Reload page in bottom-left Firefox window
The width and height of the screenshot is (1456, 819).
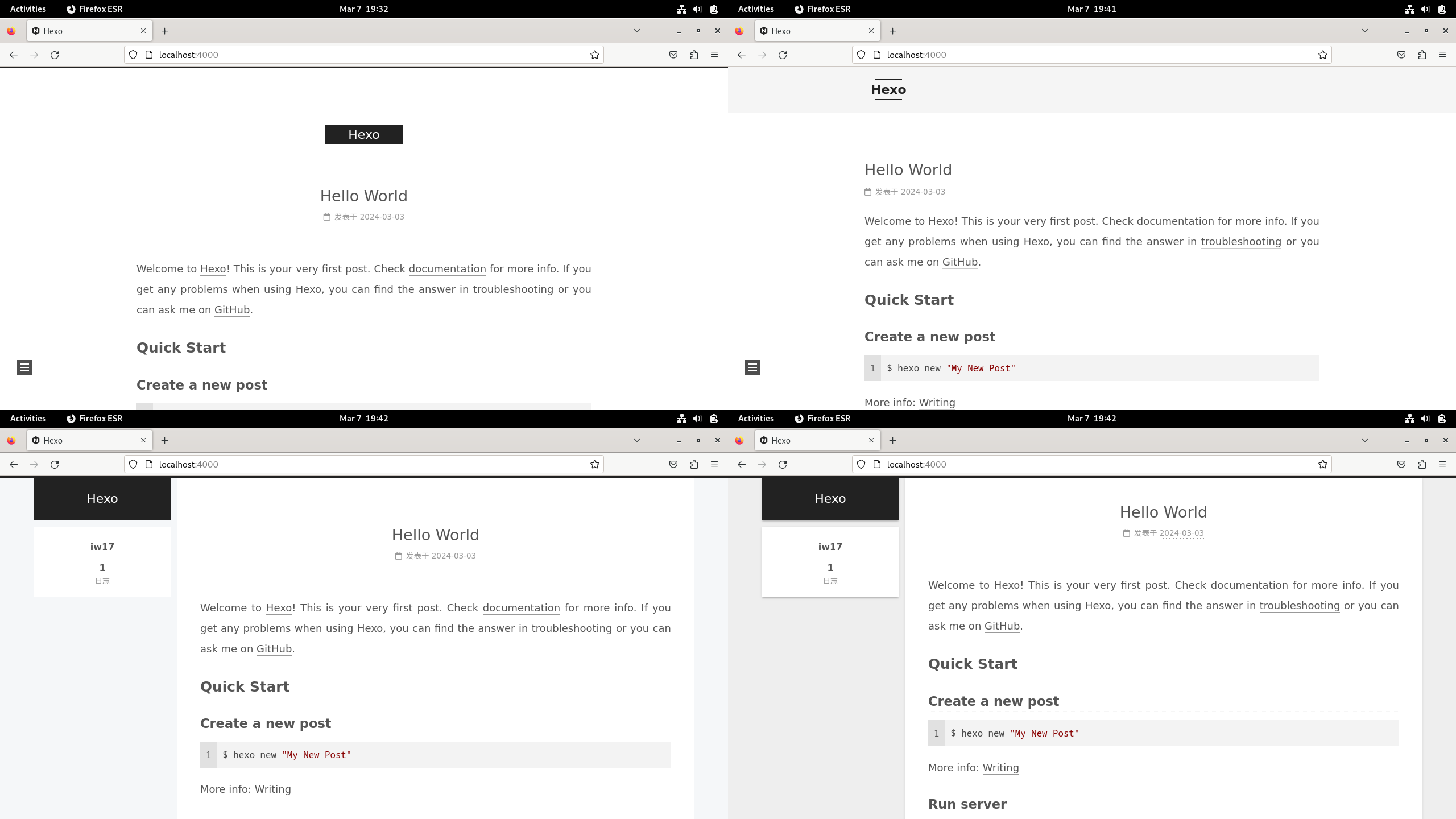coord(55,464)
